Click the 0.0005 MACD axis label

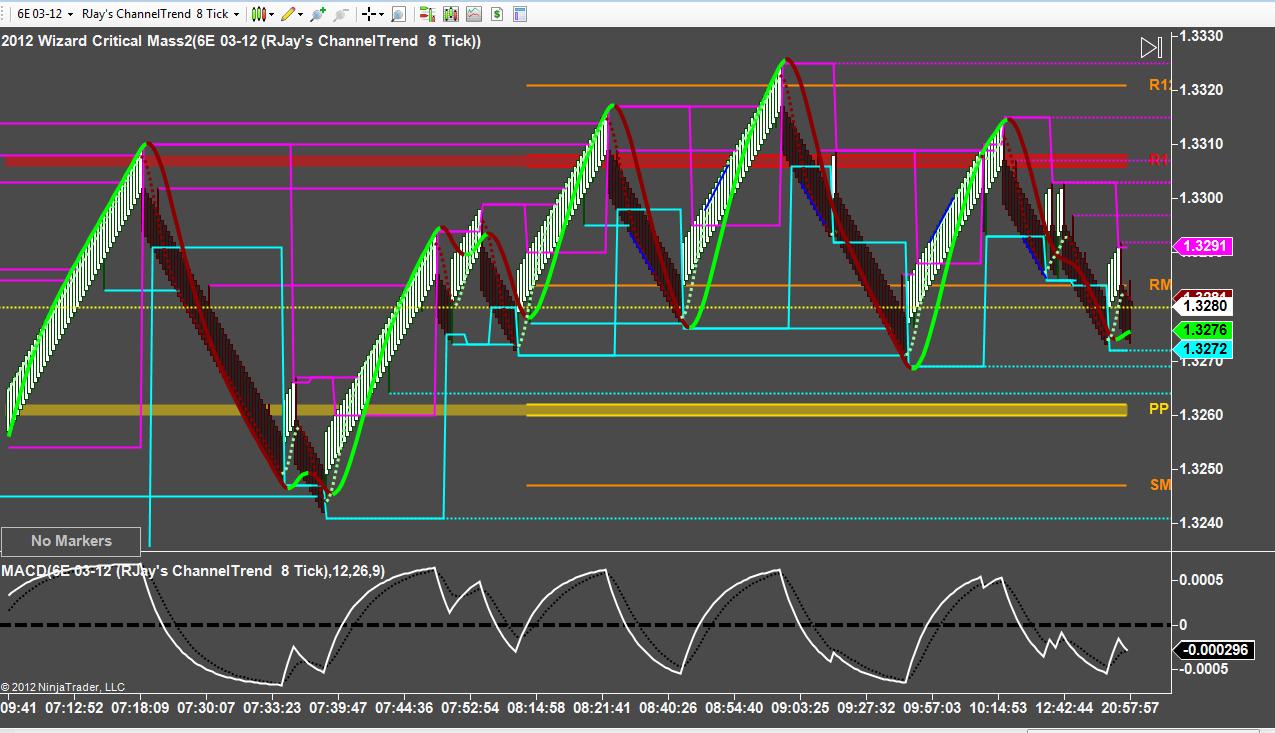[1201, 580]
